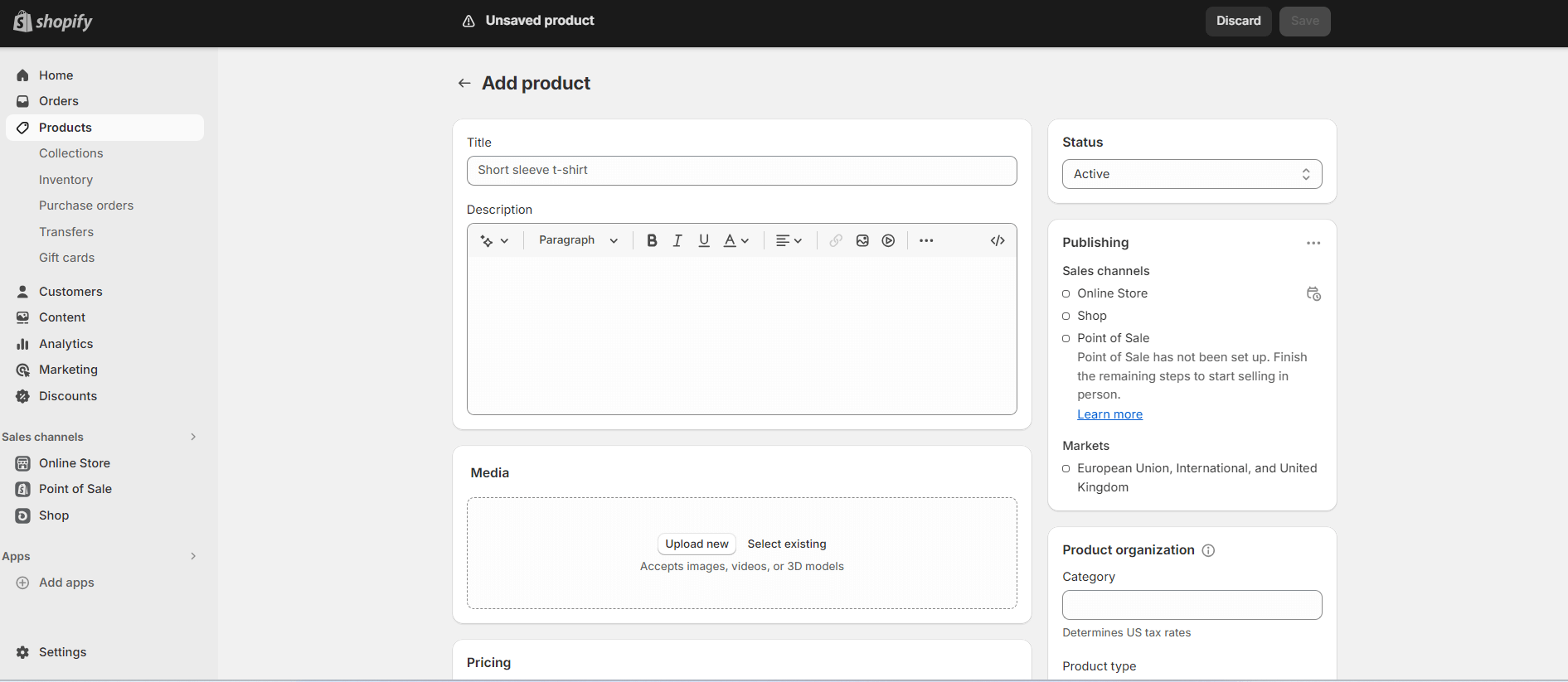The height and width of the screenshot is (682, 1568).
Task: Go to Inventory under Products
Action: tap(66, 180)
